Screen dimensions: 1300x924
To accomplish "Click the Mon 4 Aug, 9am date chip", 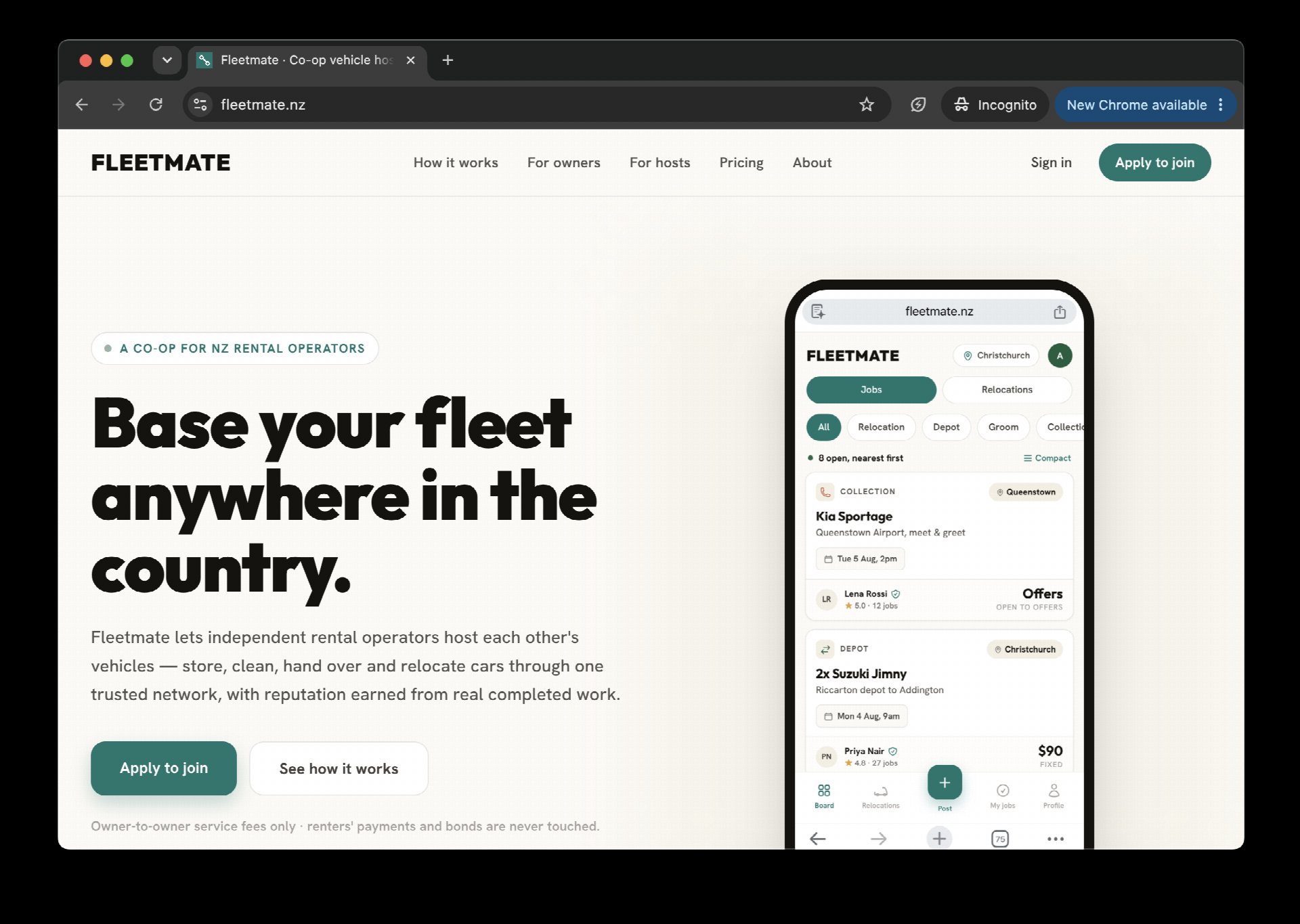I will coord(861,716).
